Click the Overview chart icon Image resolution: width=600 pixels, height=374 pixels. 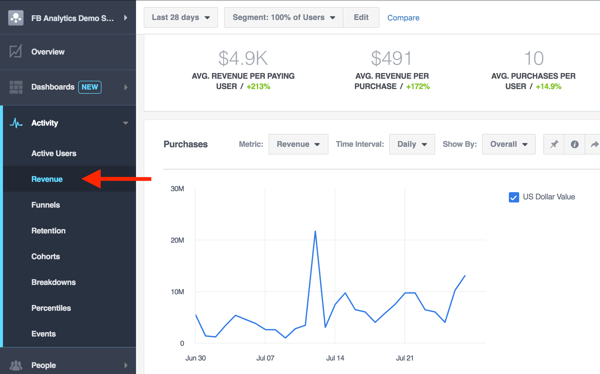(16, 51)
